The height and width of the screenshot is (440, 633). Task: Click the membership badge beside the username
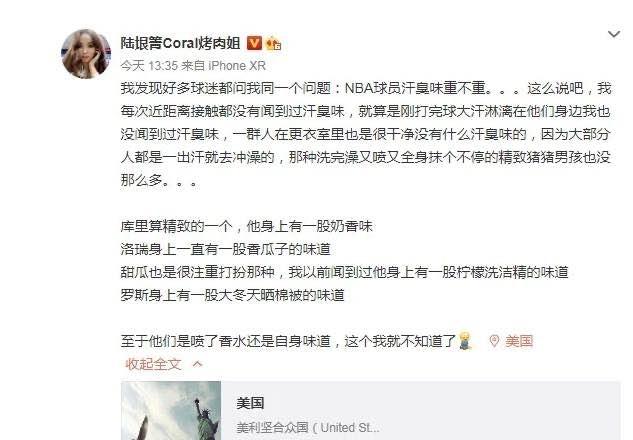click(273, 43)
